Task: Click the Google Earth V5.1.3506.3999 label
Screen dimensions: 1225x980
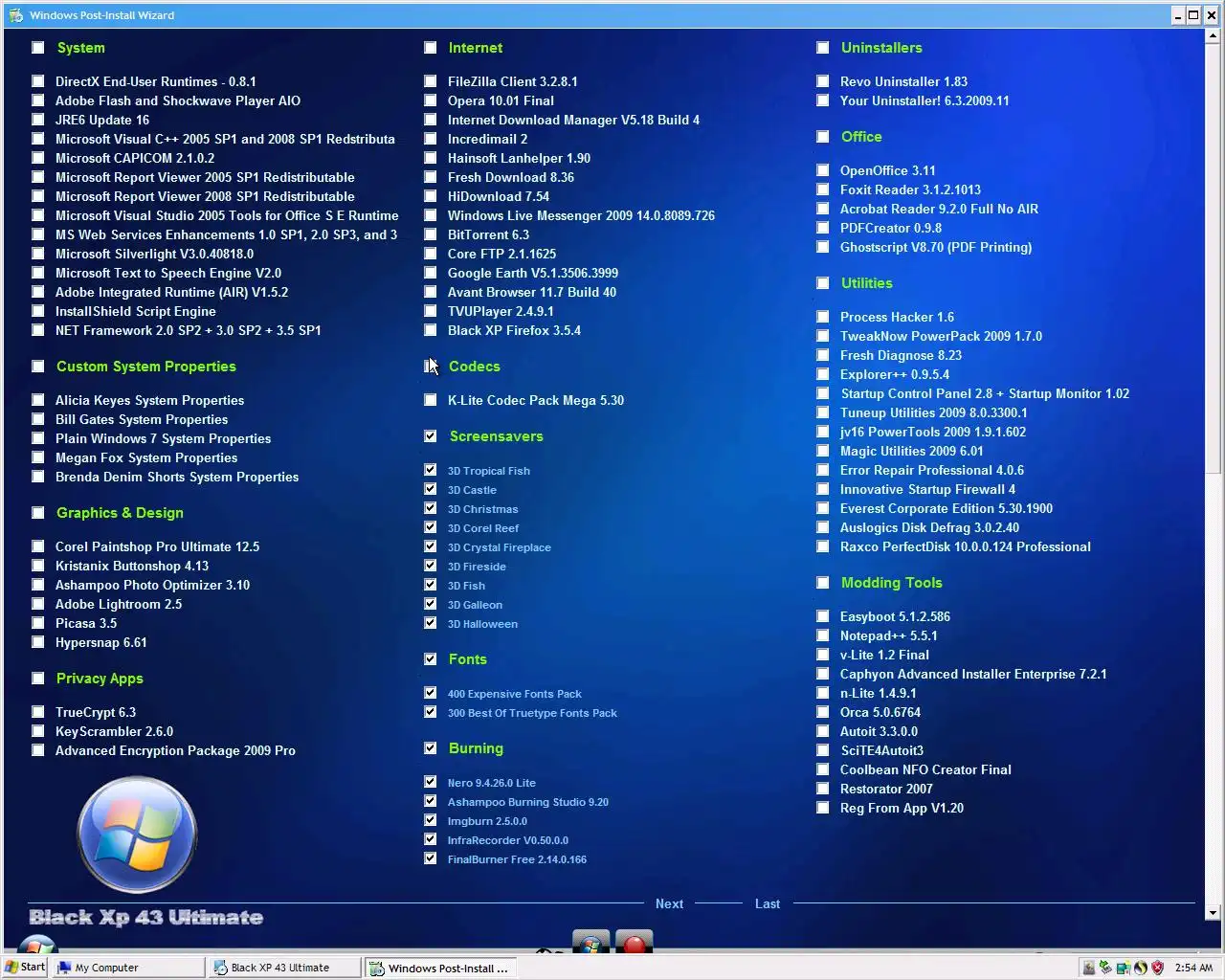Action: 533,273
